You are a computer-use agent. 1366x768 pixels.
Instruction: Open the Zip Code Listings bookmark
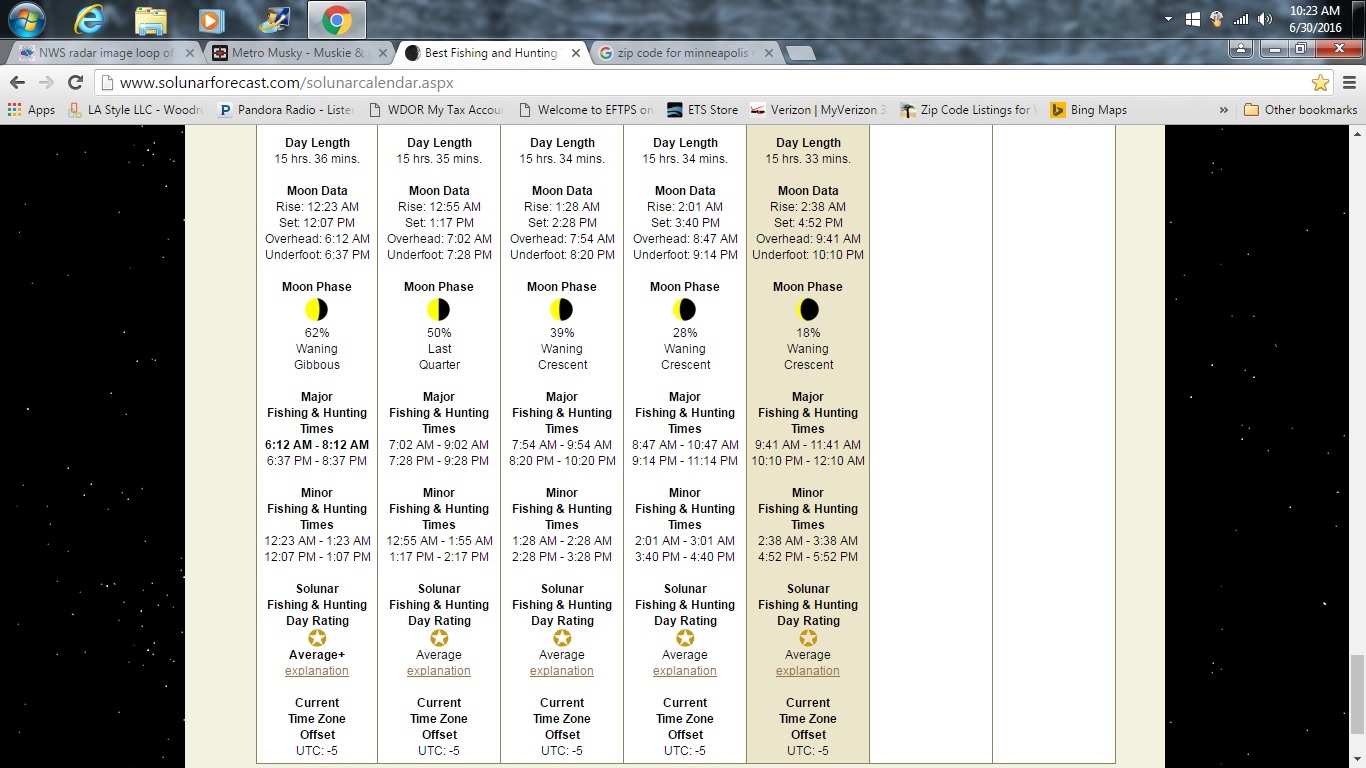[x=968, y=110]
